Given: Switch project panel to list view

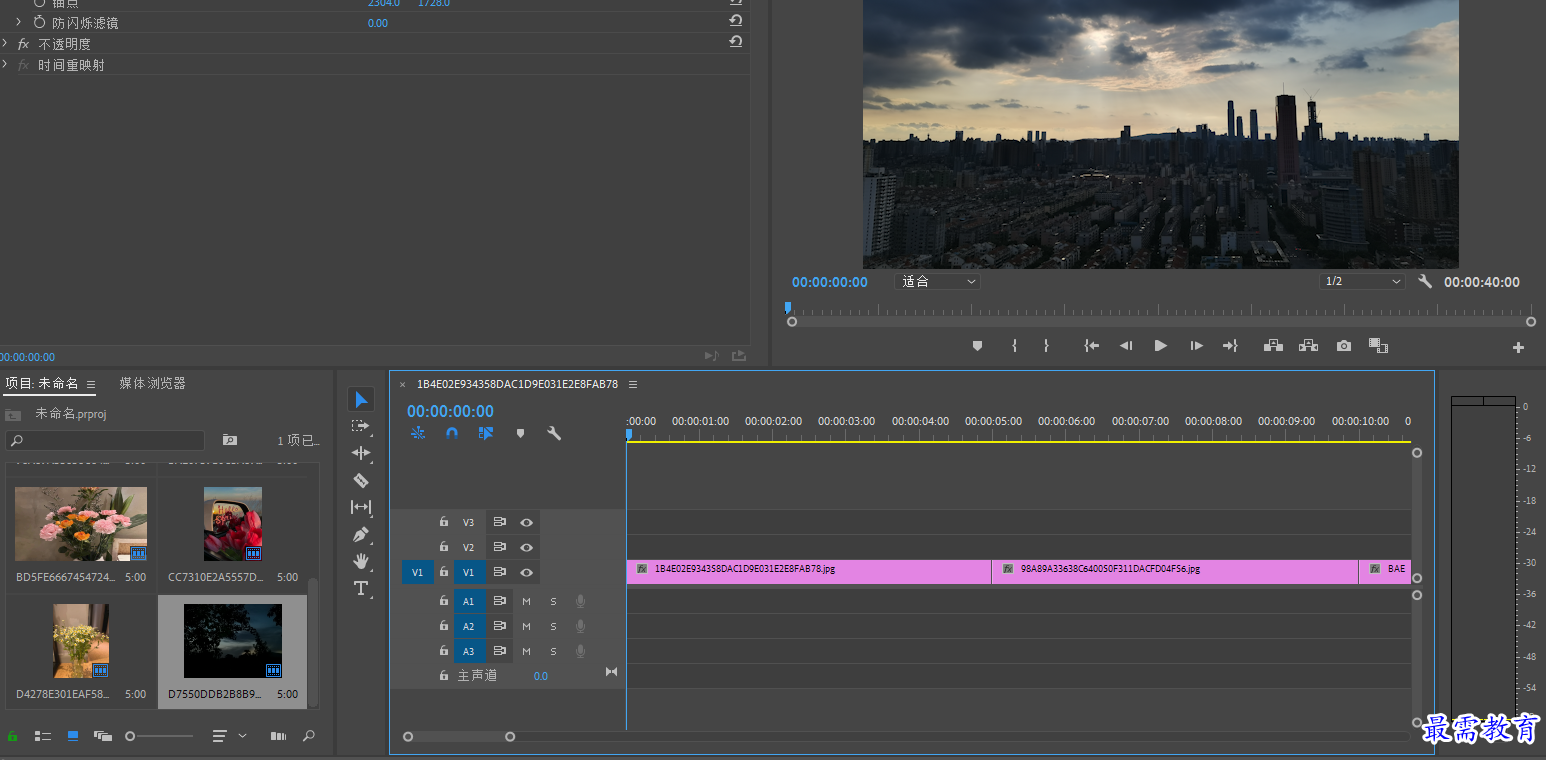Looking at the screenshot, I should click(43, 736).
